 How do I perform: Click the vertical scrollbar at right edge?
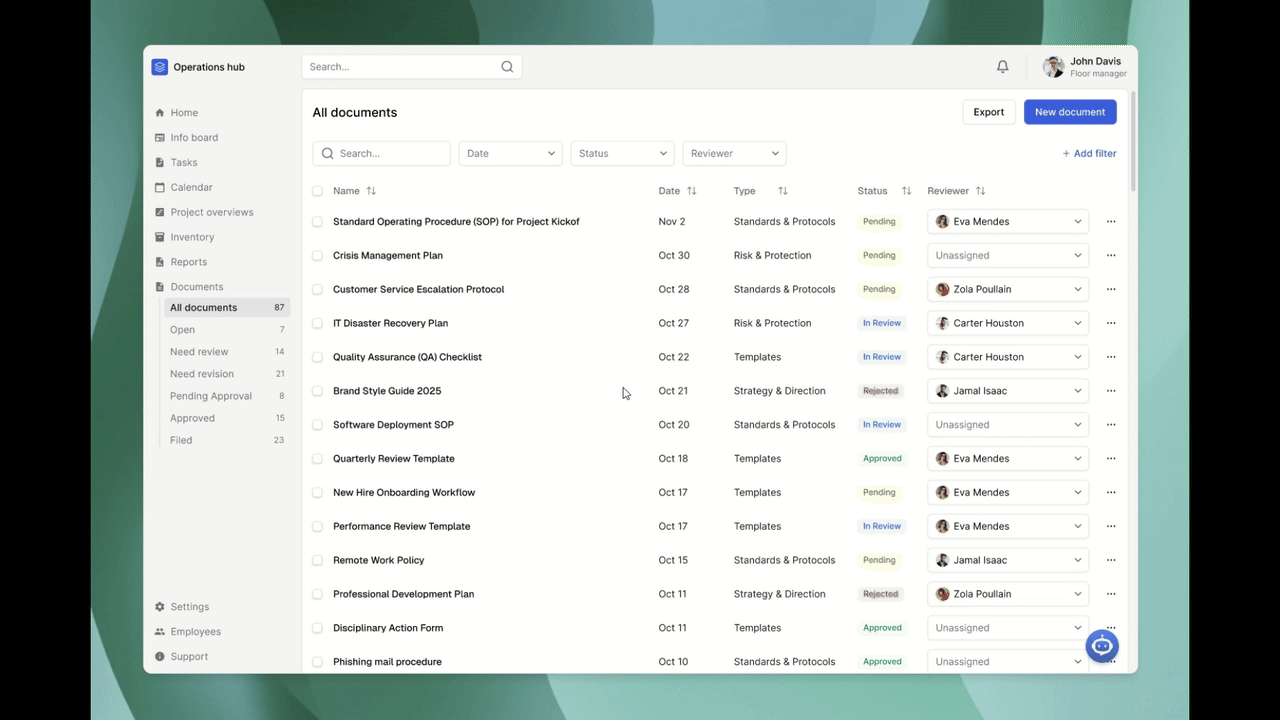pyautogui.click(x=1133, y=141)
